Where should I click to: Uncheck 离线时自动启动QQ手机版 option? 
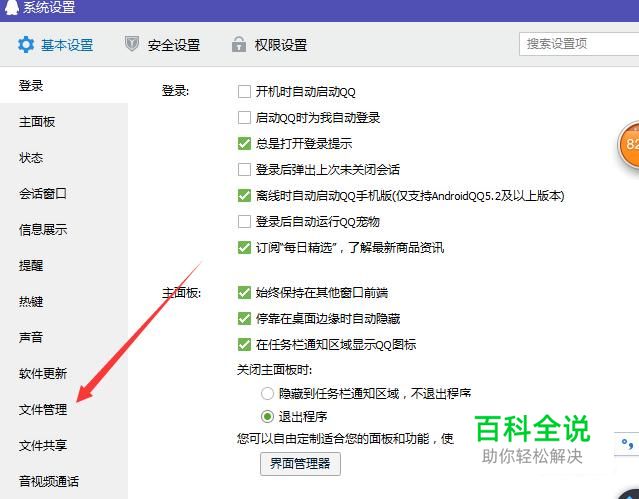pos(244,195)
